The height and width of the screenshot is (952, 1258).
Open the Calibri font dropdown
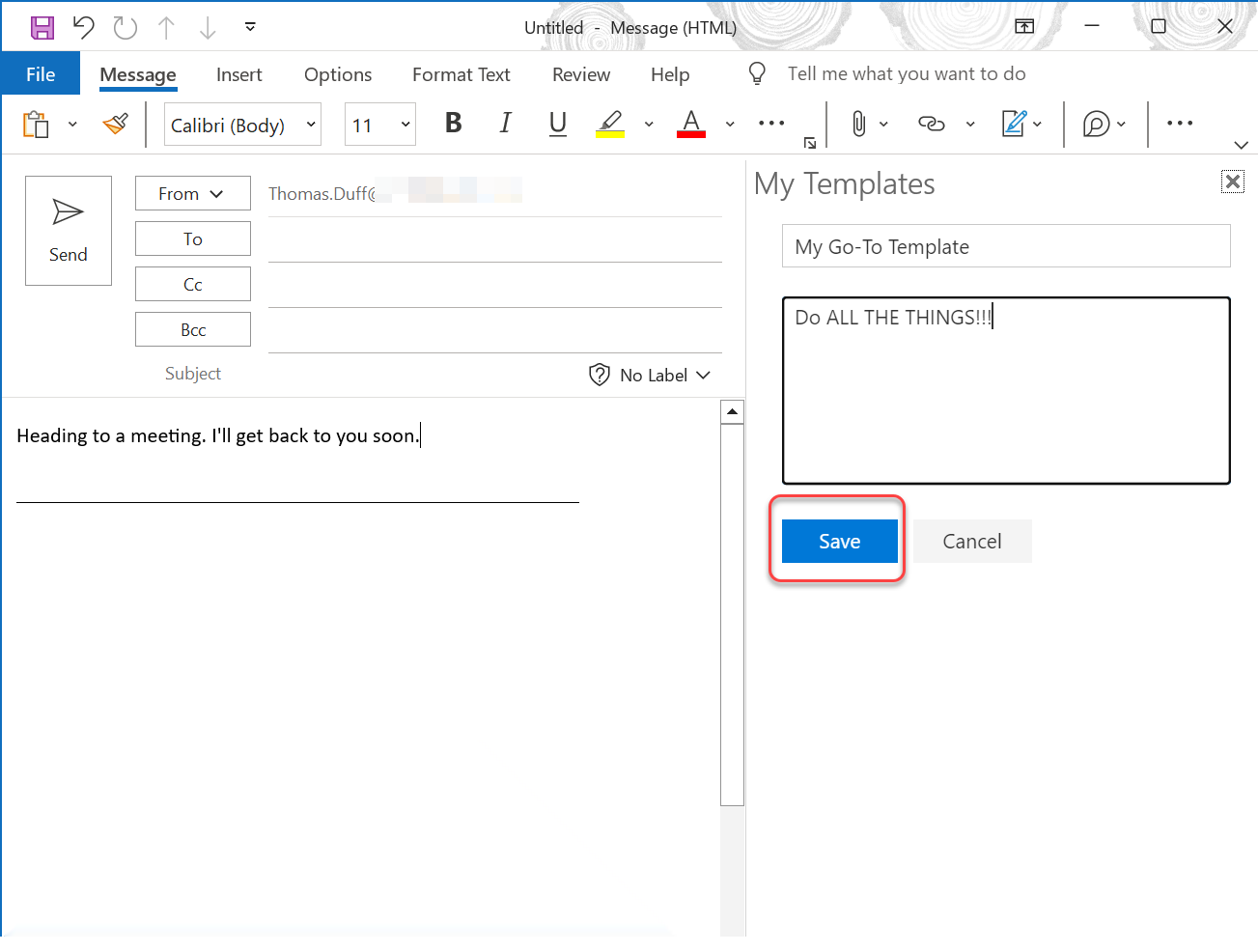click(311, 125)
